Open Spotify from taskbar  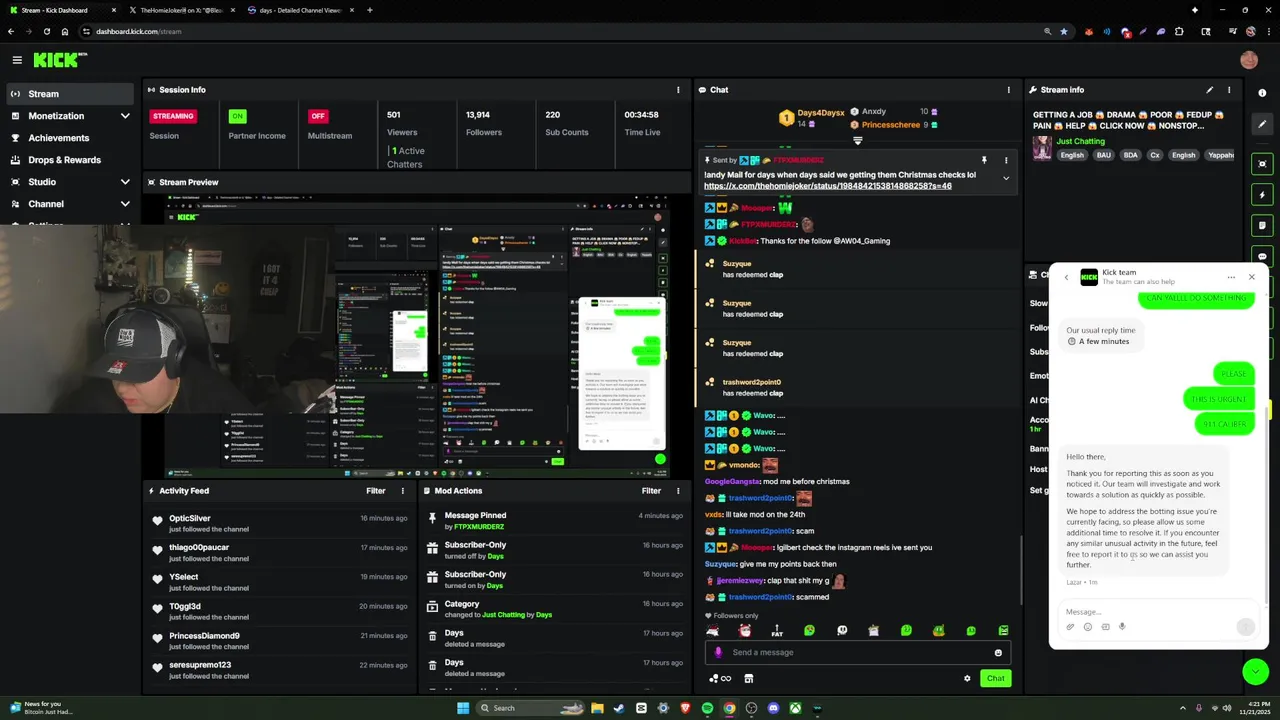pyautogui.click(x=707, y=708)
